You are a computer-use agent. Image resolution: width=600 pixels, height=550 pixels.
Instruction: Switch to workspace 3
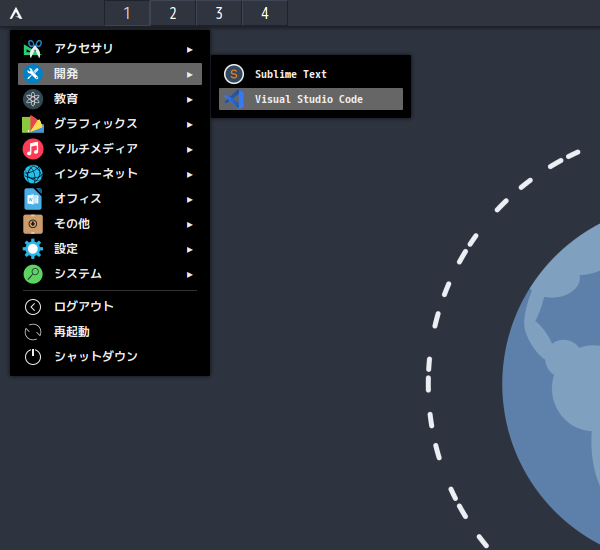[219, 13]
